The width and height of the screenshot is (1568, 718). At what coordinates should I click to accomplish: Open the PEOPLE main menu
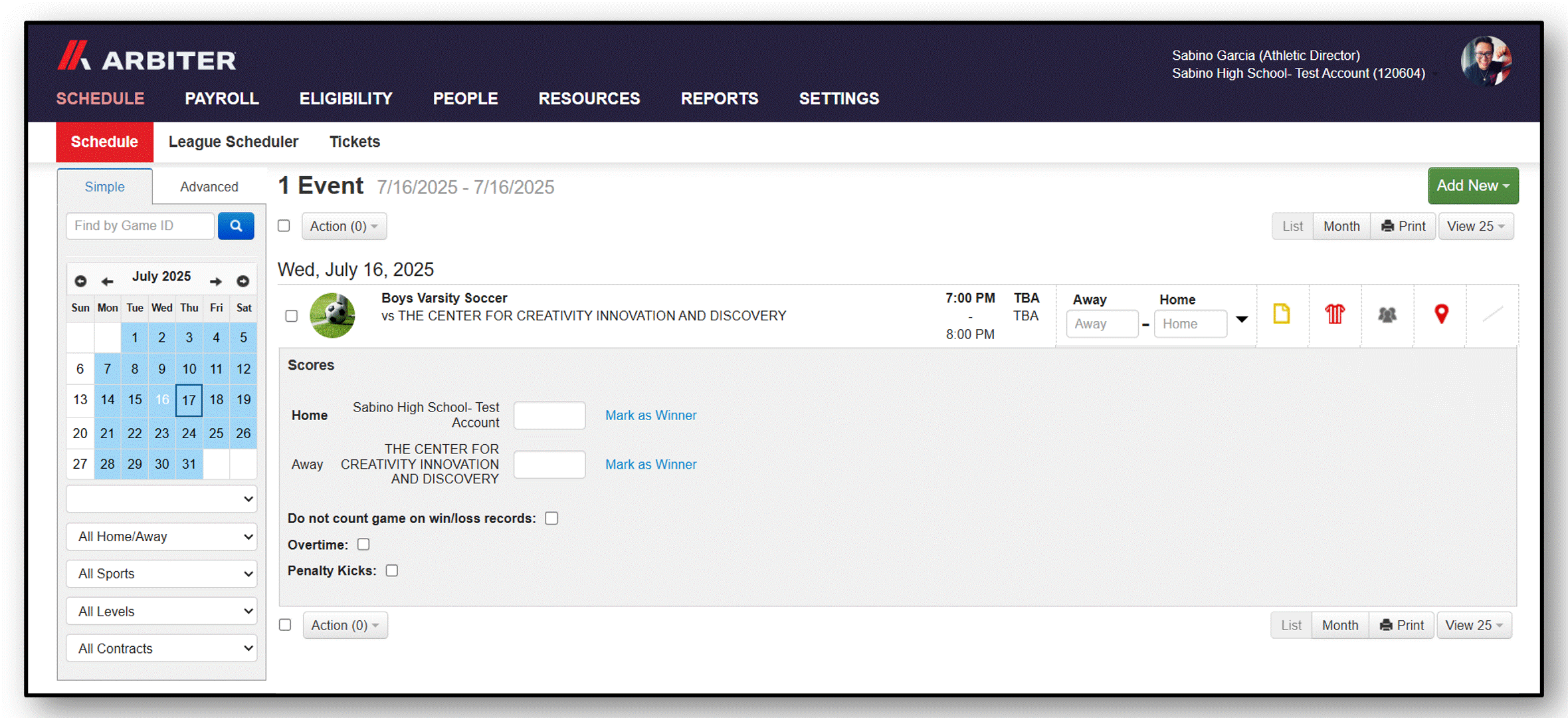466,98
